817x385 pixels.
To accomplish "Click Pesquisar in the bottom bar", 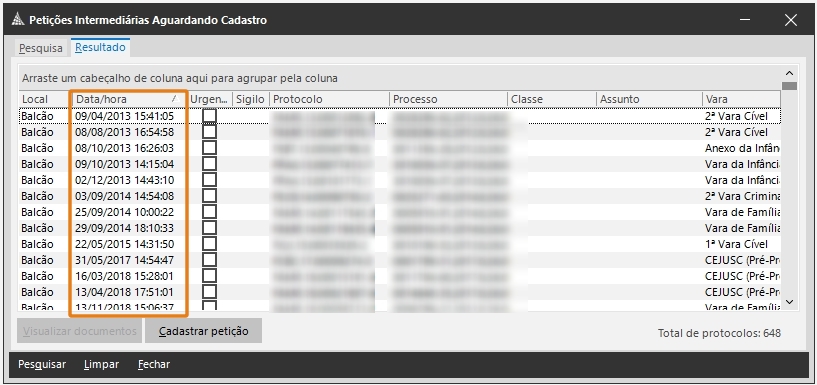I will (x=42, y=364).
